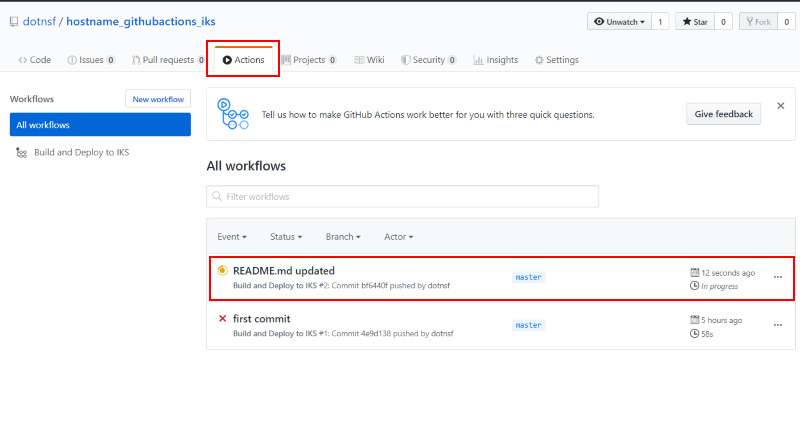
Task: Click the Insights graph icon
Action: tap(478, 60)
